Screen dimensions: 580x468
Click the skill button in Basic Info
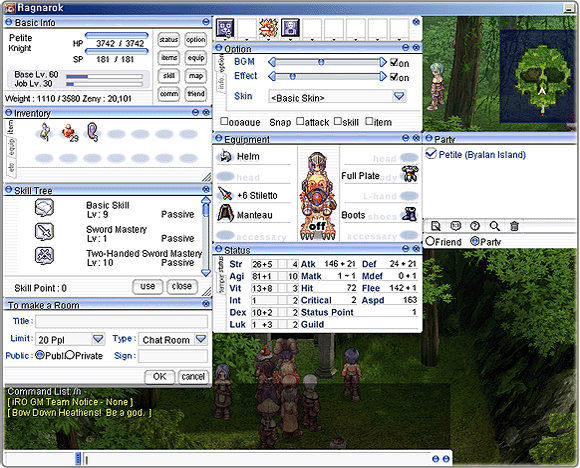point(169,75)
